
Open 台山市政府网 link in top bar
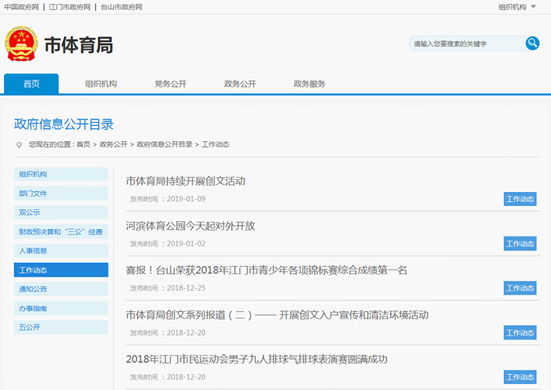pos(121,7)
